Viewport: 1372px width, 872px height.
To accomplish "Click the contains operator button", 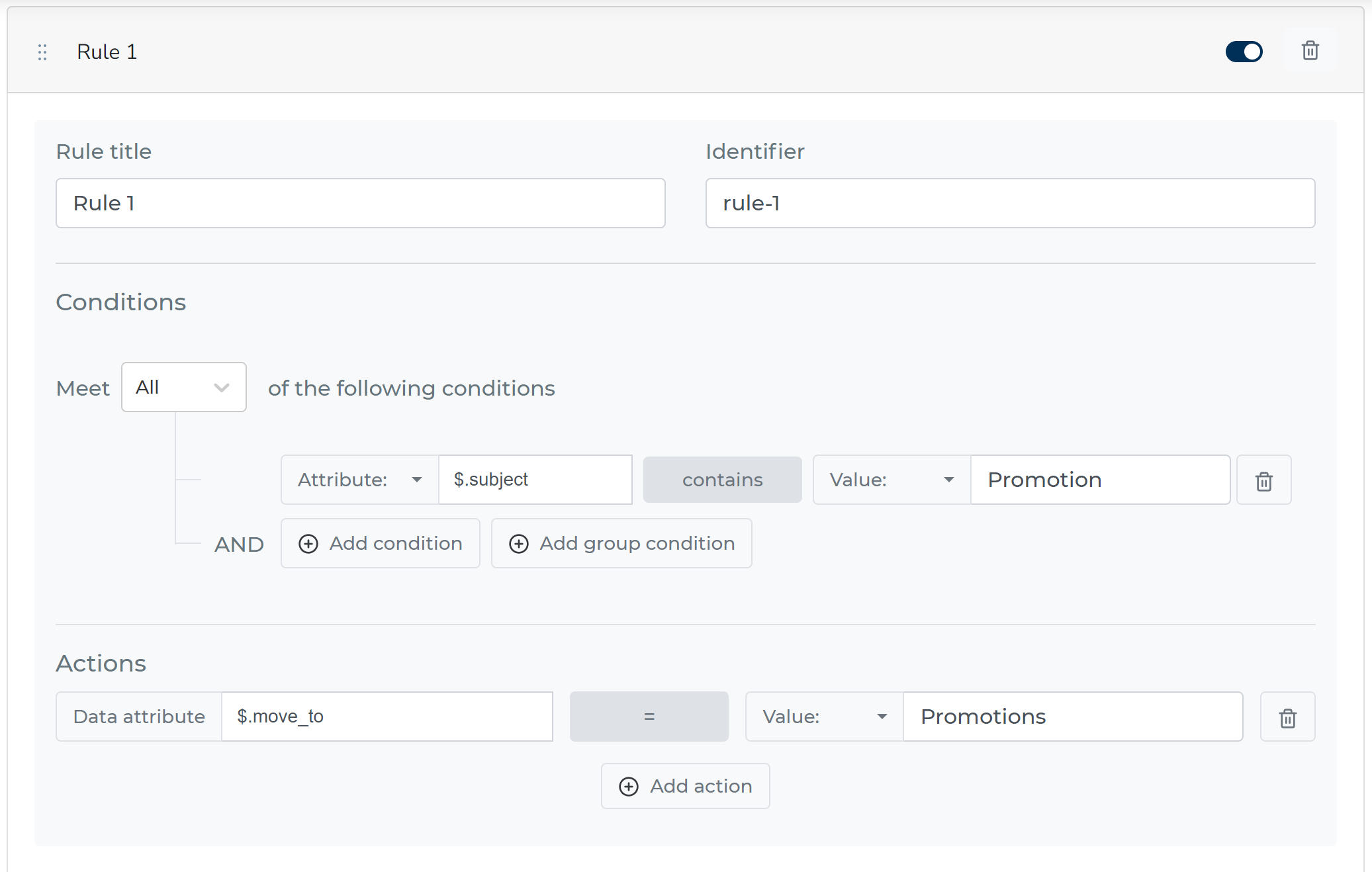I will pyautogui.click(x=722, y=480).
